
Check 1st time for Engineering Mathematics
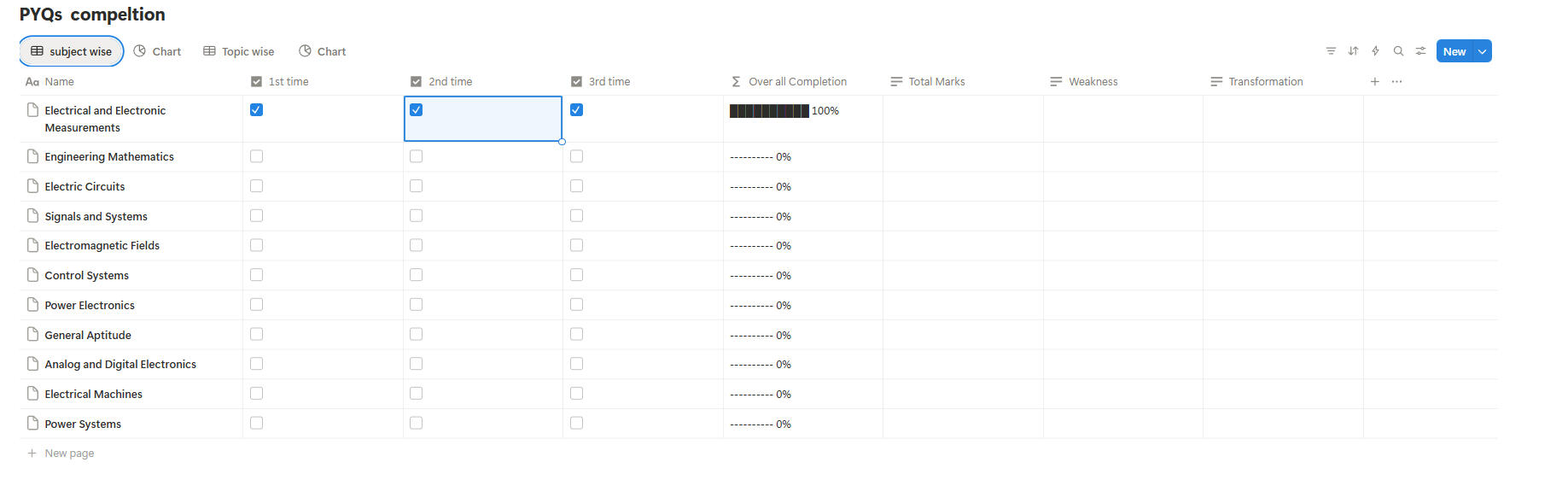click(256, 156)
